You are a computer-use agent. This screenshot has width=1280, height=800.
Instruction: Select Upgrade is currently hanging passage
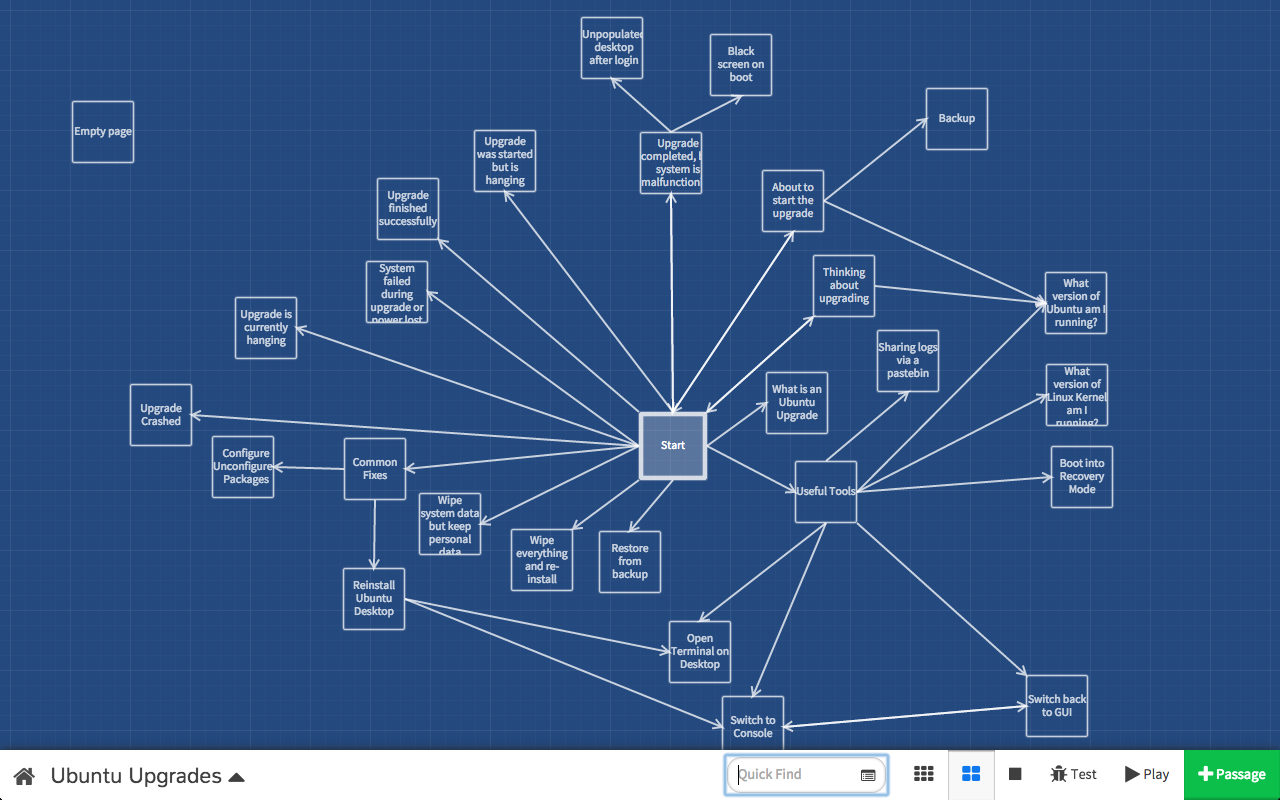[x=266, y=328]
